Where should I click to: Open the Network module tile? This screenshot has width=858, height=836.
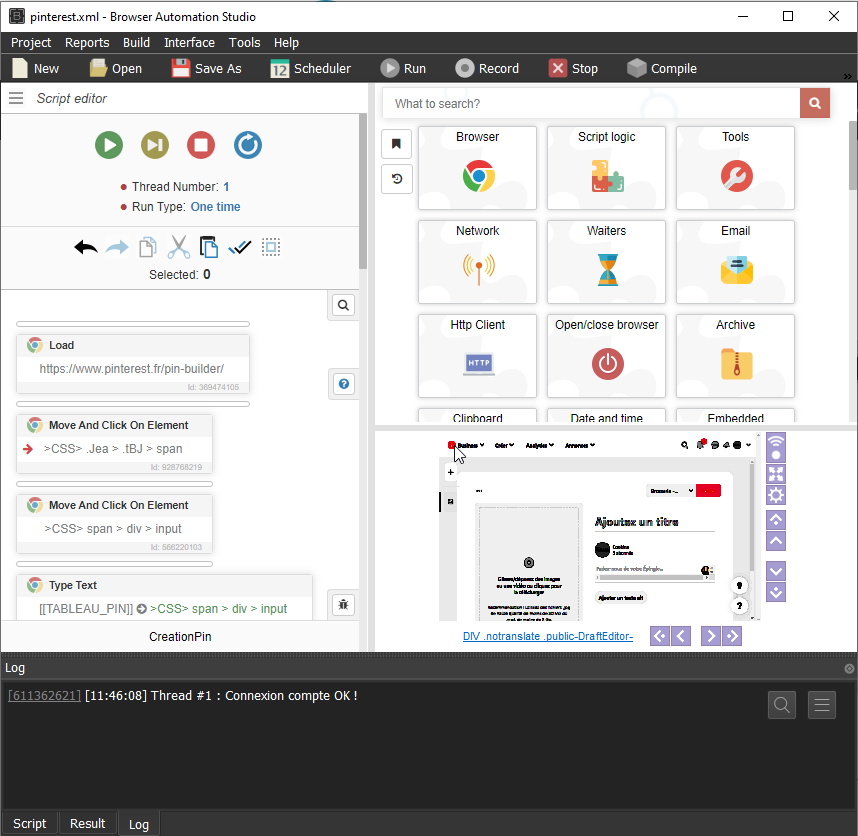(477, 262)
